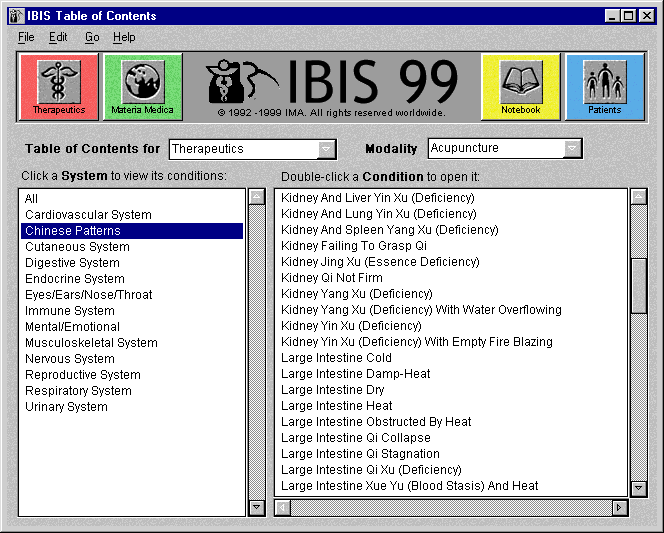This screenshot has height=533, width=664.
Task: Click the IBIS title bar app icon
Action: point(16,16)
